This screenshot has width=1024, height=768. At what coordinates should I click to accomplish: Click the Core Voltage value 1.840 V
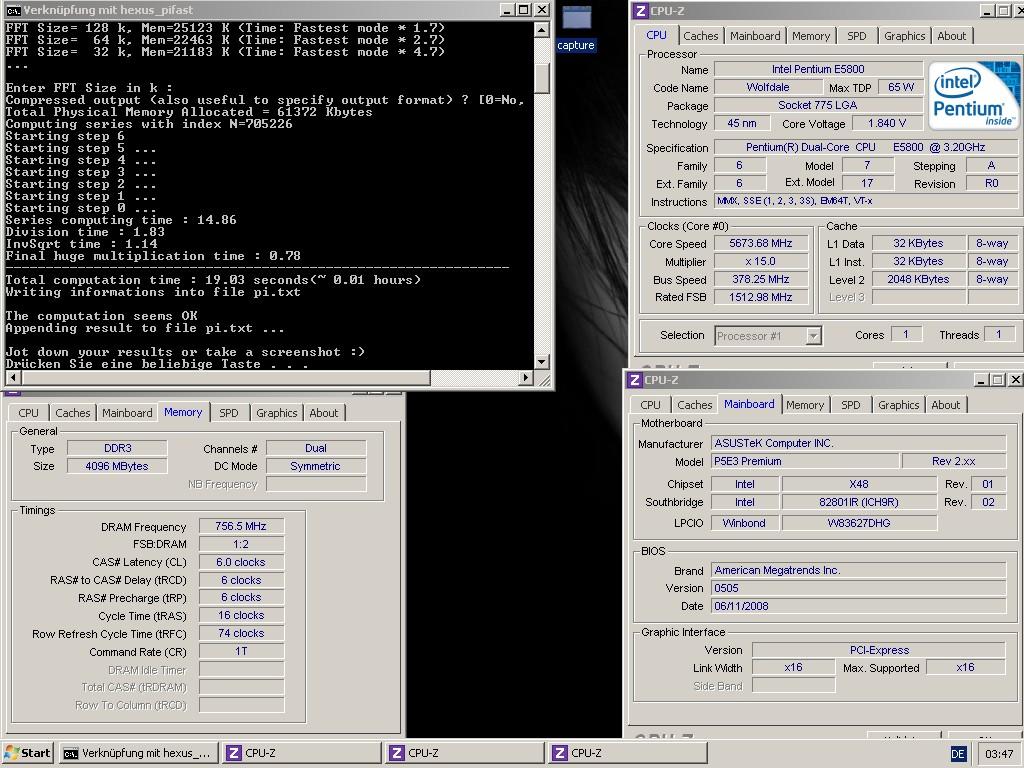pyautogui.click(x=886, y=123)
